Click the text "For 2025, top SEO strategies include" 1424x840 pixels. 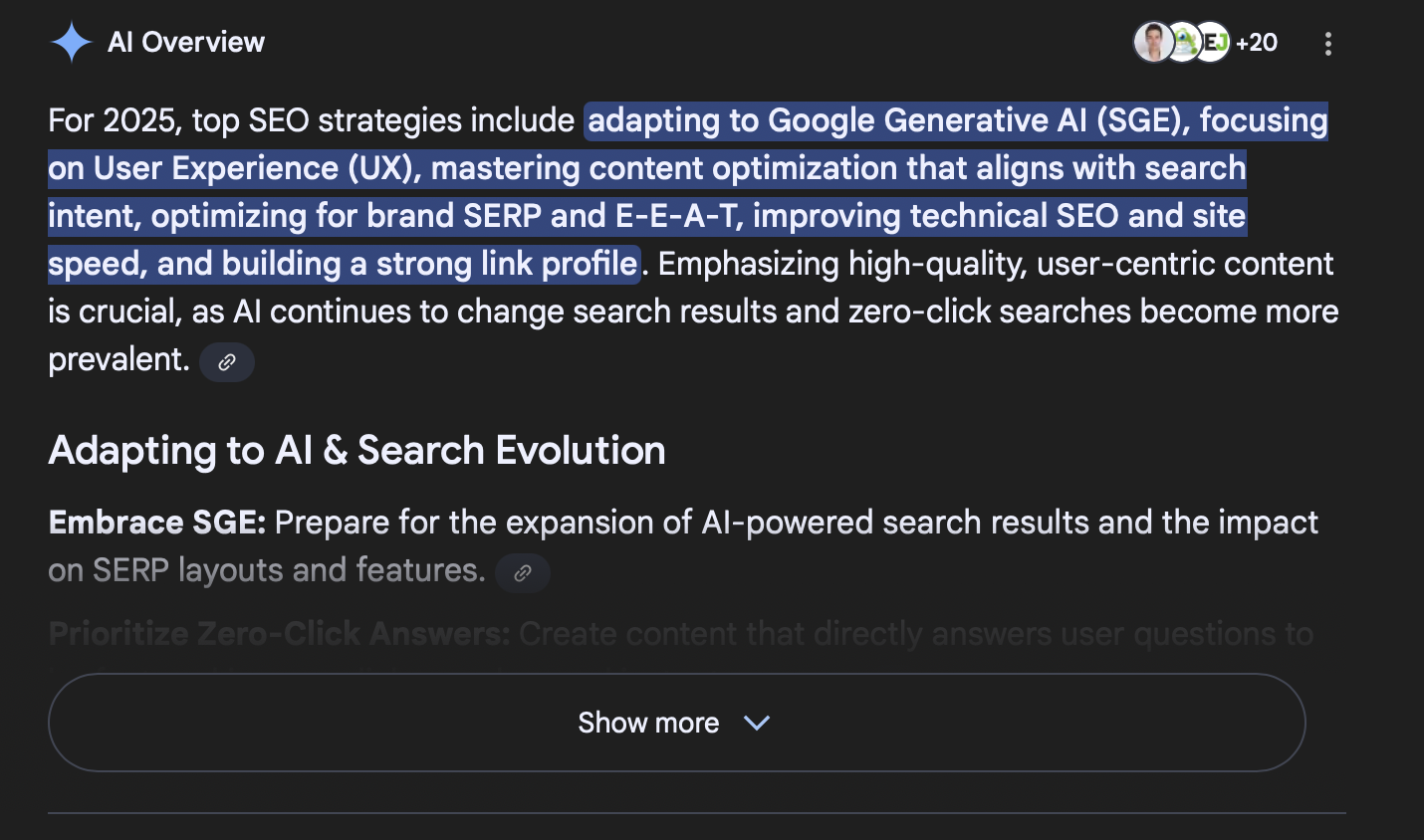(311, 120)
